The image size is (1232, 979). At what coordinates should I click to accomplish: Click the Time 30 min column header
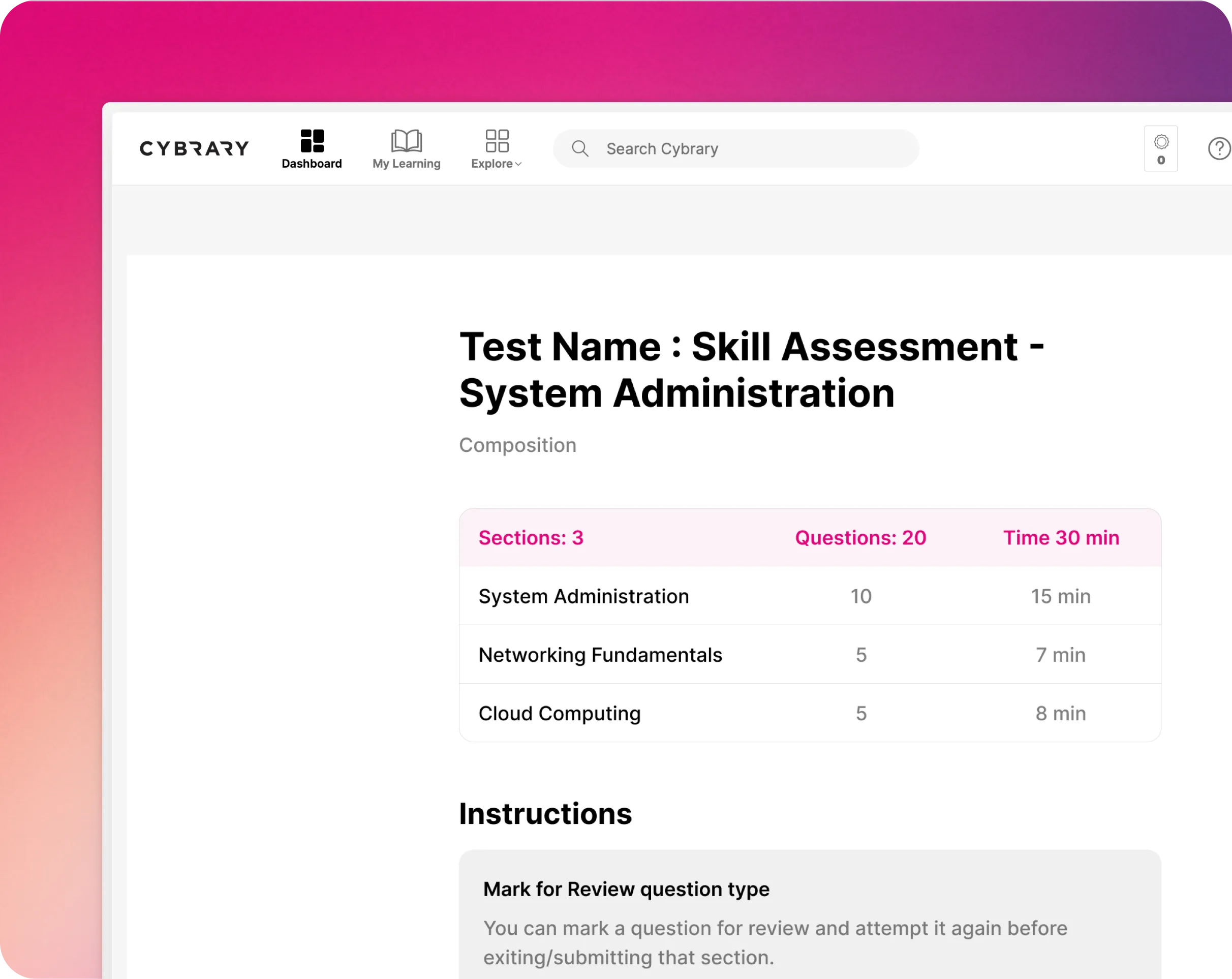coord(1061,538)
